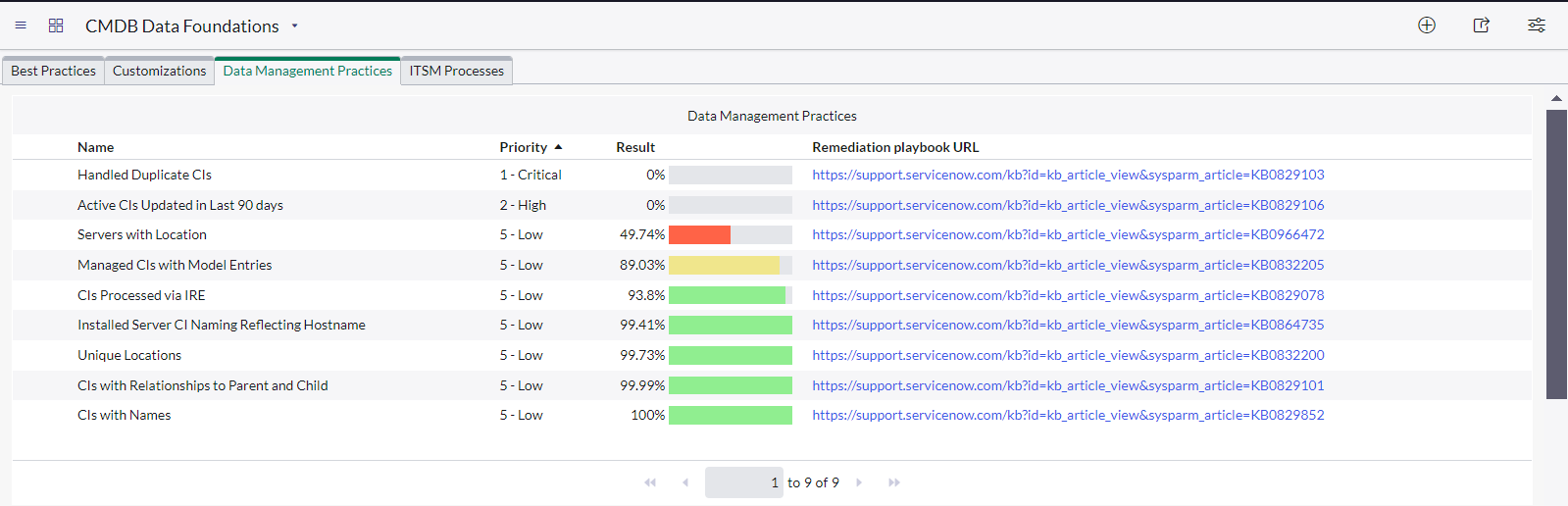The height and width of the screenshot is (506, 1568).
Task: Go to the previous page of results
Action: (x=685, y=482)
